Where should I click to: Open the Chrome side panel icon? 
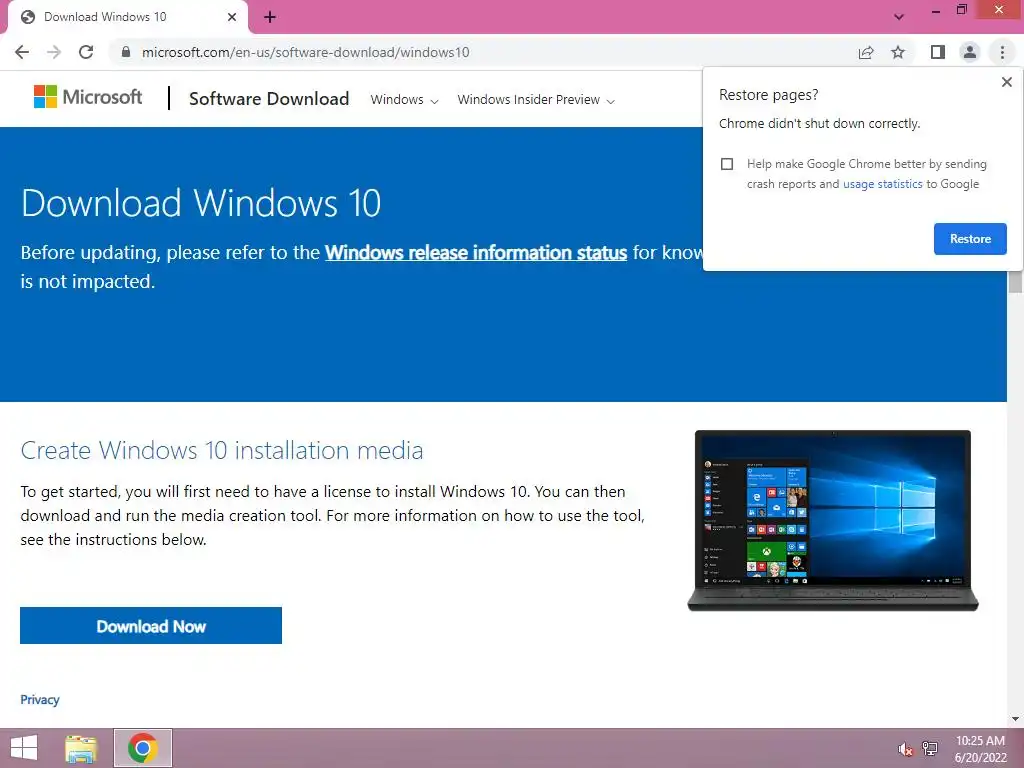pyautogui.click(x=938, y=52)
